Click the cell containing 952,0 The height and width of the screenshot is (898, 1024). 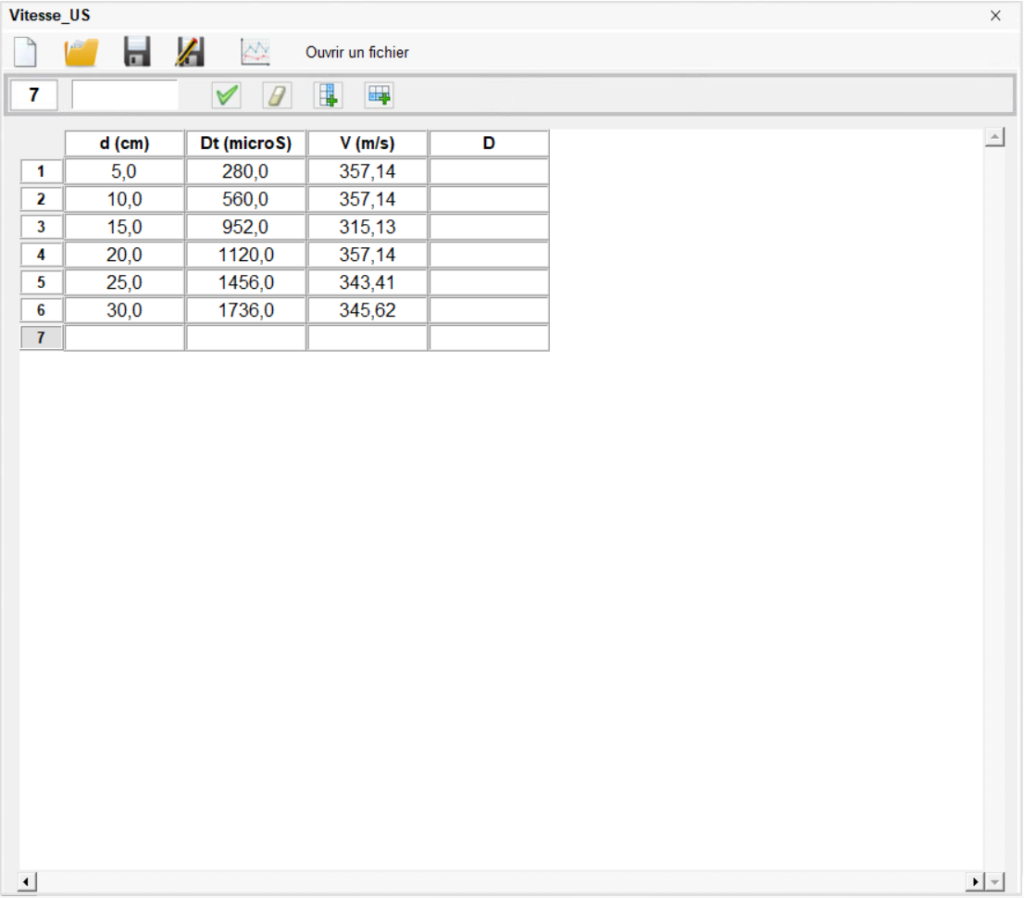click(x=245, y=227)
